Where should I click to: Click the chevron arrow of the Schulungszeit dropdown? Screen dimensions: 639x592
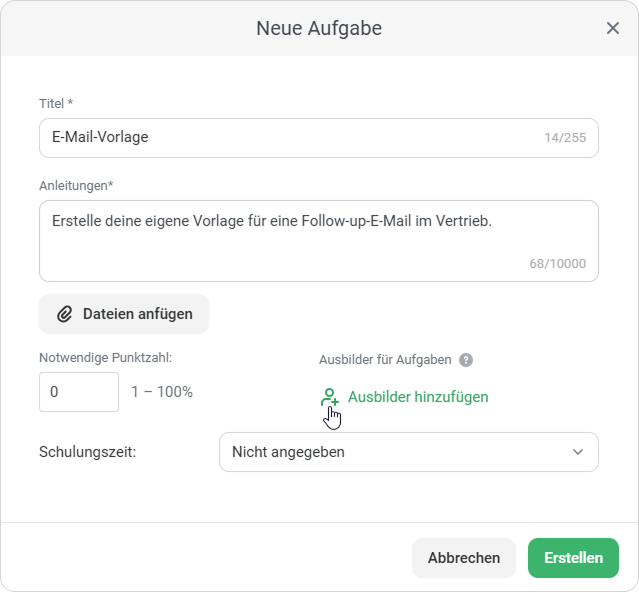[578, 452]
